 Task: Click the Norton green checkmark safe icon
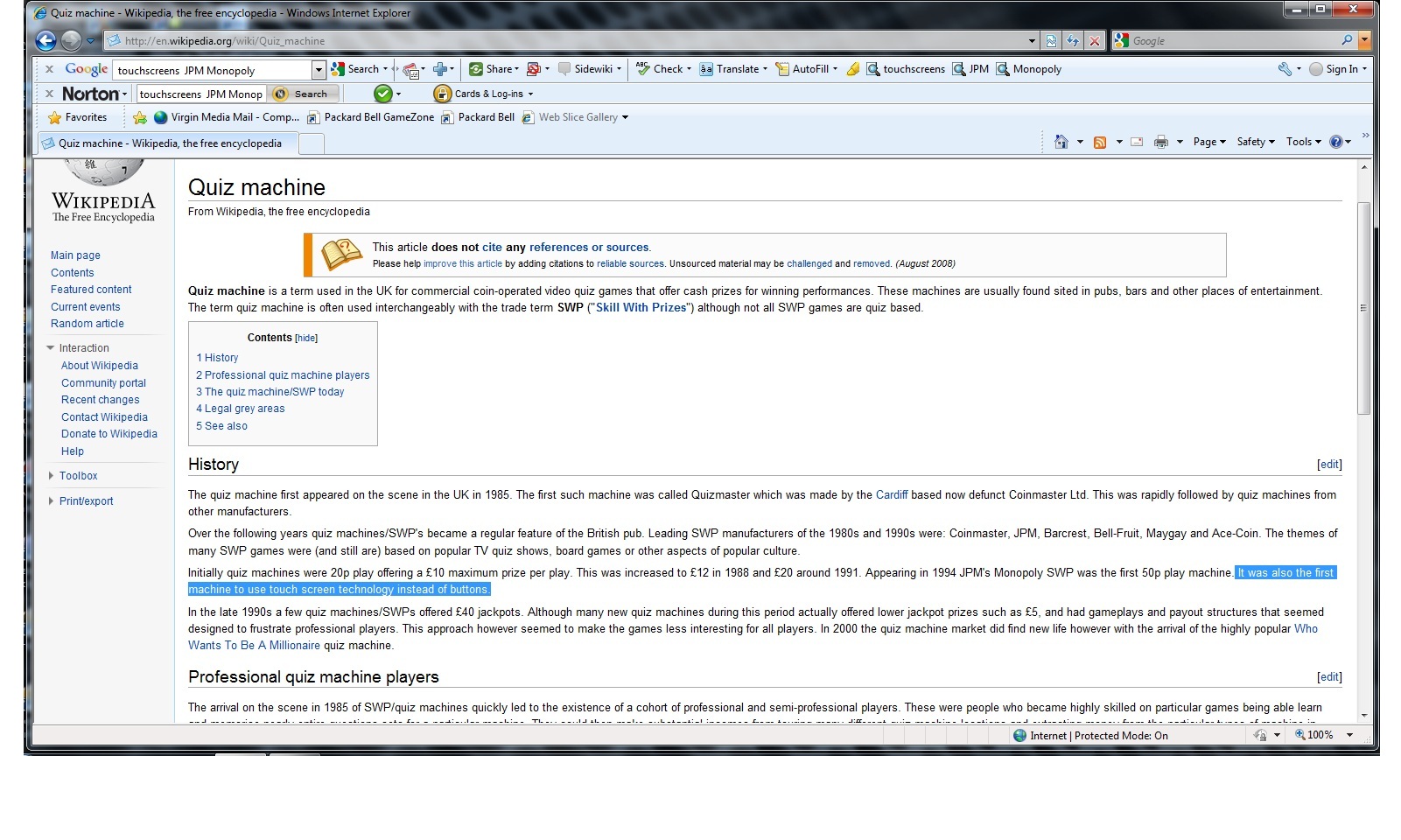382,94
